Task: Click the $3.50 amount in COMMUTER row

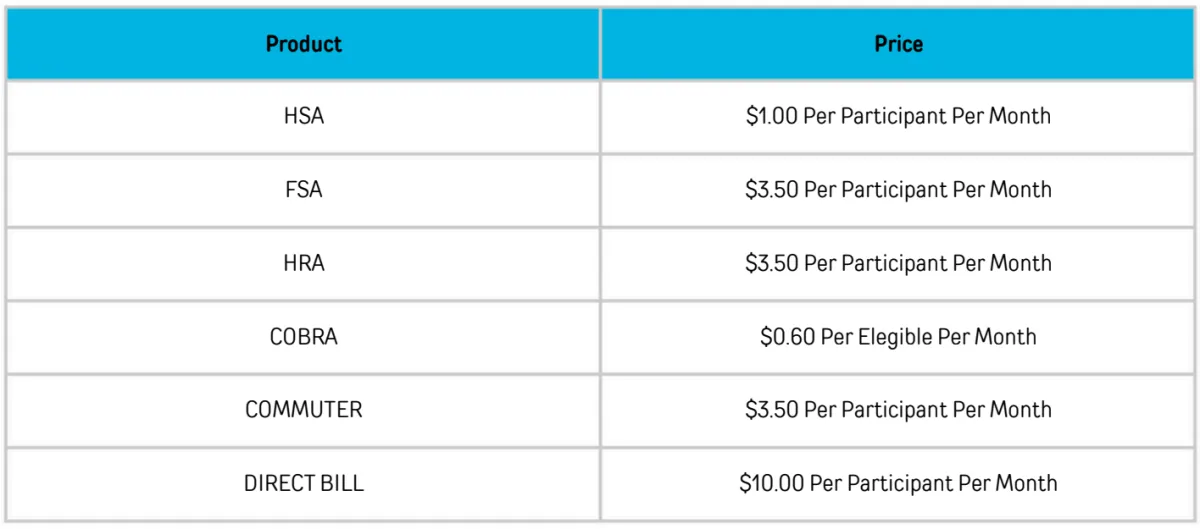Action: [772, 410]
